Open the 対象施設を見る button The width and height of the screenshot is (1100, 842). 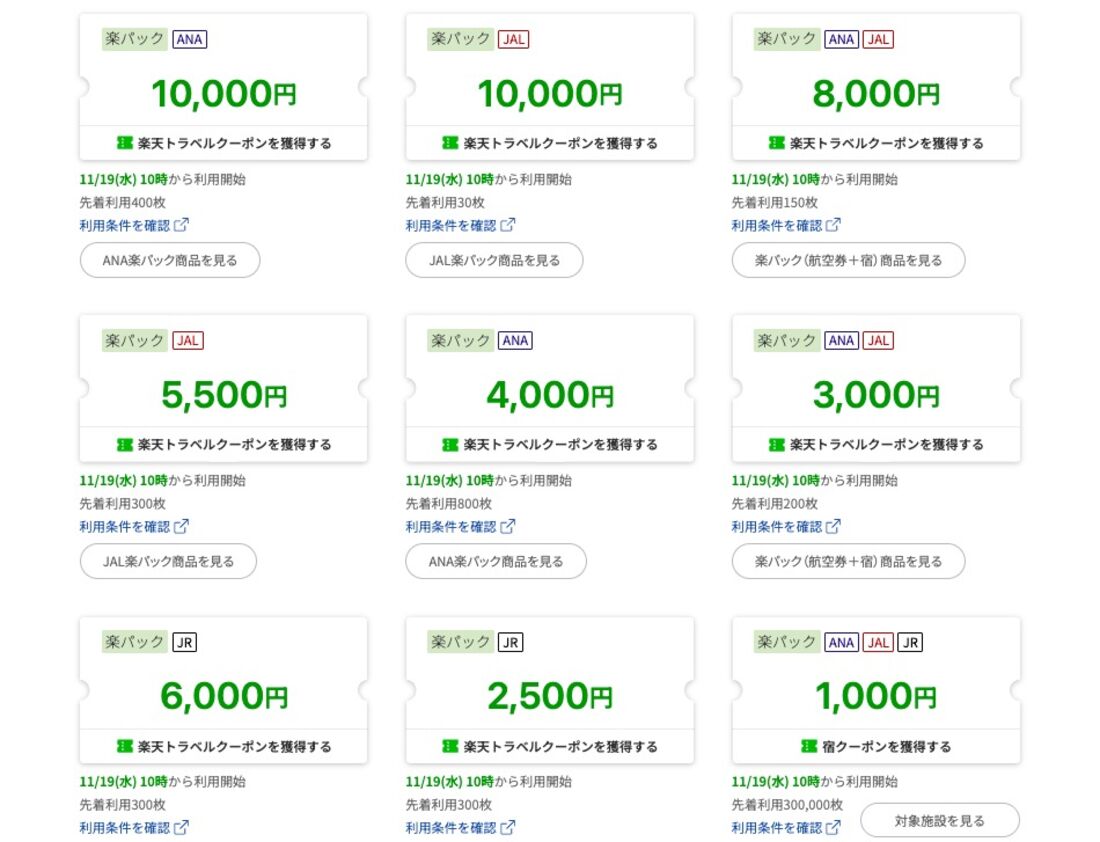click(939, 820)
